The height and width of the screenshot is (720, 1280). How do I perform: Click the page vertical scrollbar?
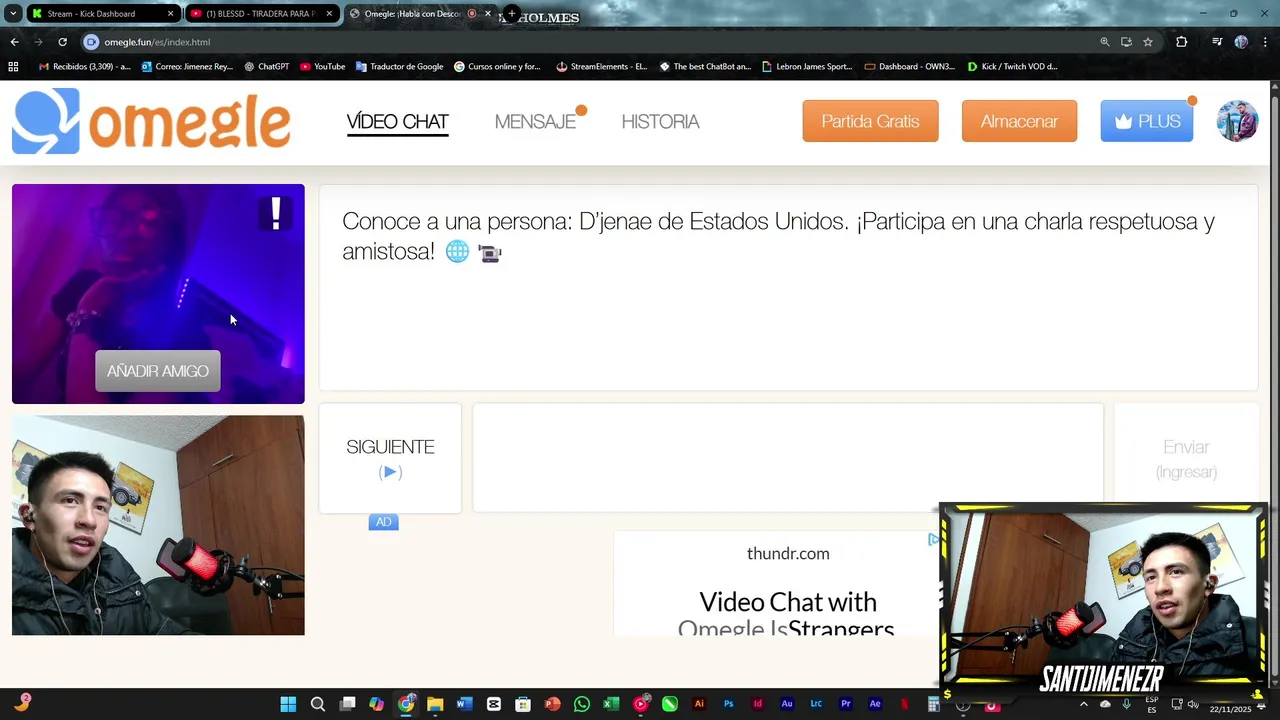click(1274, 383)
